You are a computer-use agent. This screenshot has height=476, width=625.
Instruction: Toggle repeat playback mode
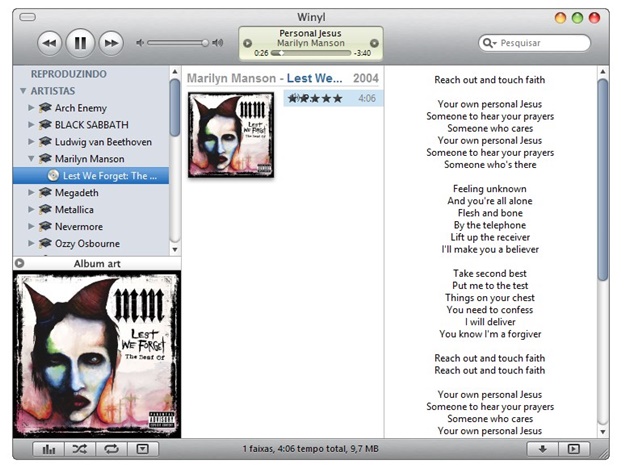(111, 449)
